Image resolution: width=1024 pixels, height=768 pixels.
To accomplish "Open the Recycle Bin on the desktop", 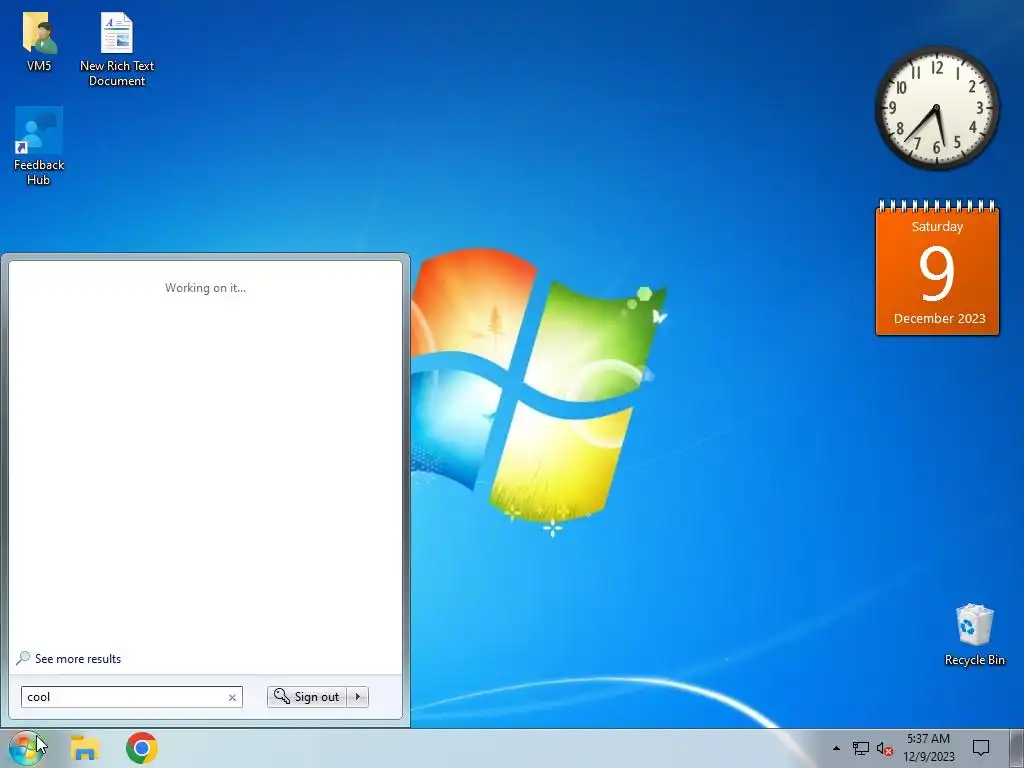I will coord(974,633).
